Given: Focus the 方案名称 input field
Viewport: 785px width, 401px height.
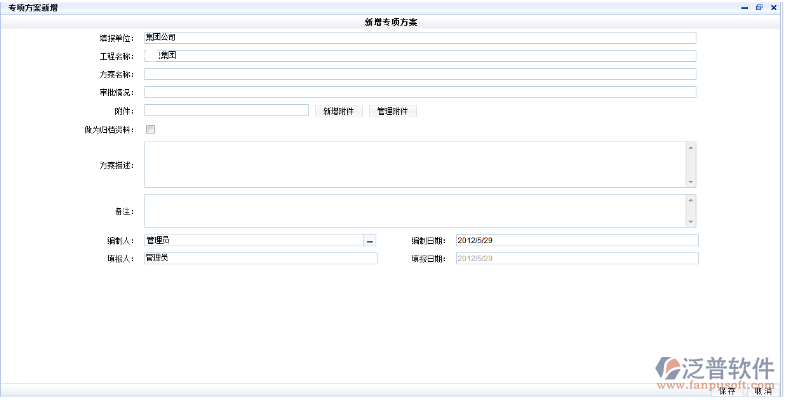Looking at the screenshot, I should [x=420, y=74].
